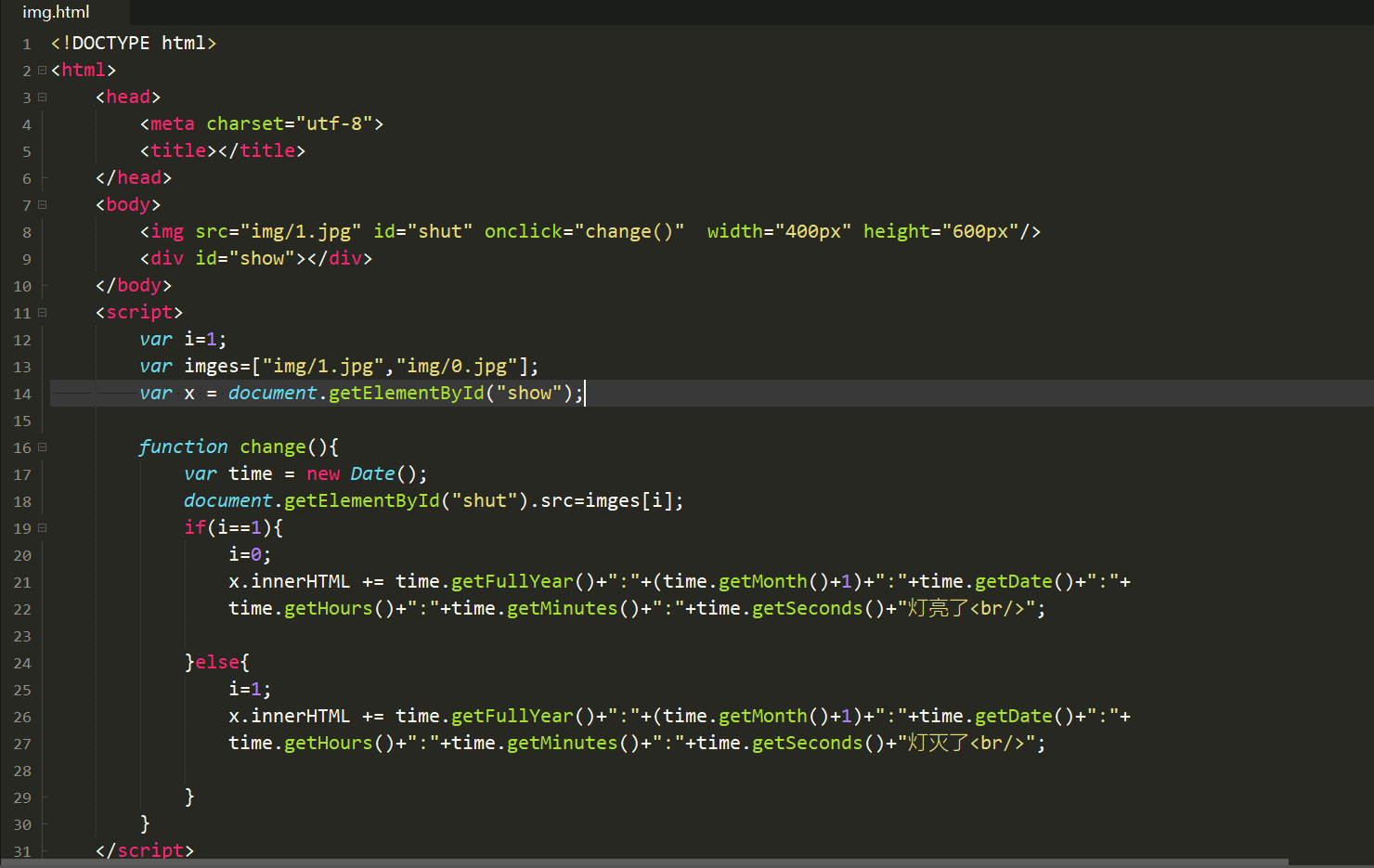Click the '</body>' closing tag

tap(134, 285)
